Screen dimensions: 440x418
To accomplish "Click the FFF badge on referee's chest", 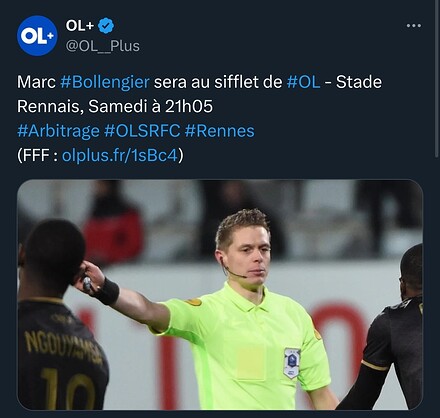I will point(292,363).
